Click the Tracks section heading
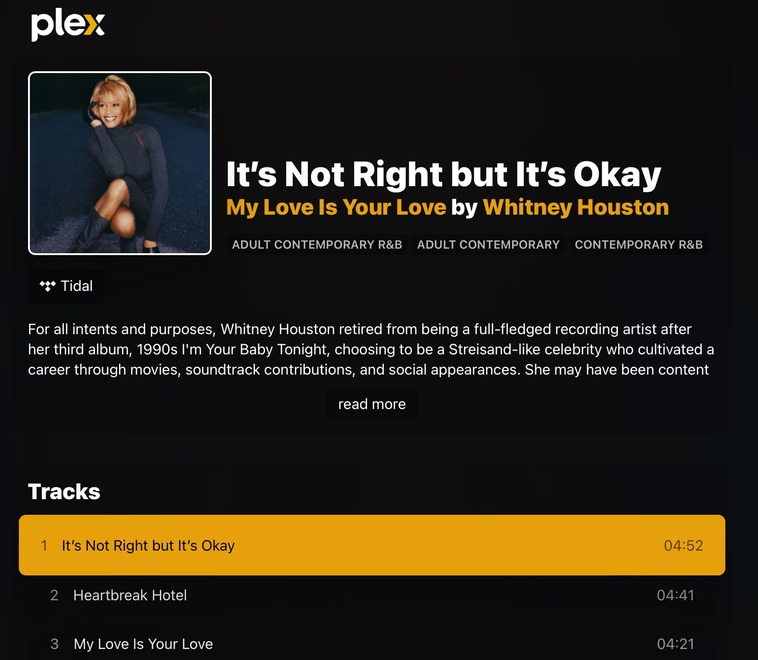 [64, 492]
